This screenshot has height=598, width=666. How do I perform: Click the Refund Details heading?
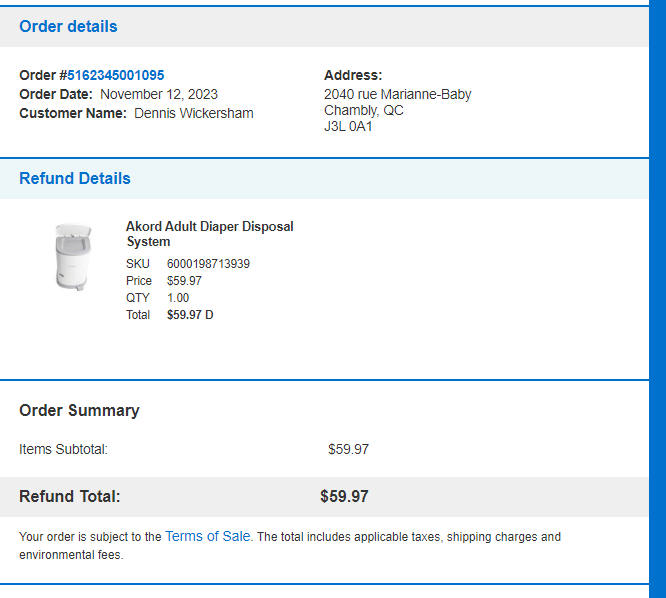(75, 178)
